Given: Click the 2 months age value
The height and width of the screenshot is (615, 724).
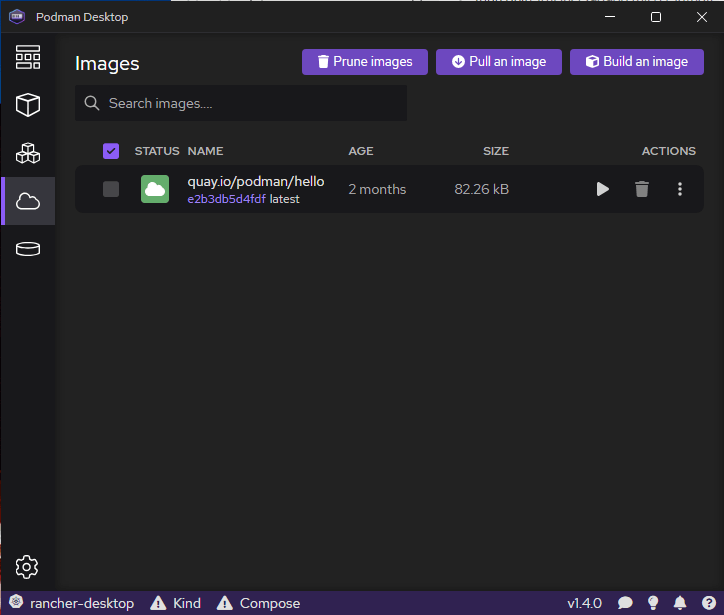Looking at the screenshot, I should 377,189.
